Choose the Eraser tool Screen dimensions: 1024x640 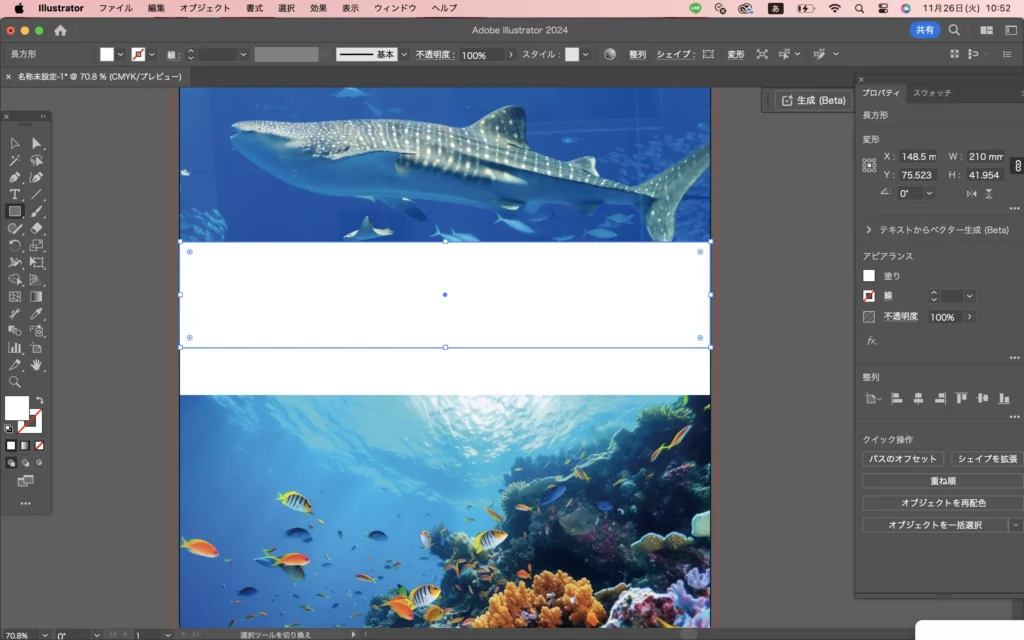pyautogui.click(x=37, y=228)
